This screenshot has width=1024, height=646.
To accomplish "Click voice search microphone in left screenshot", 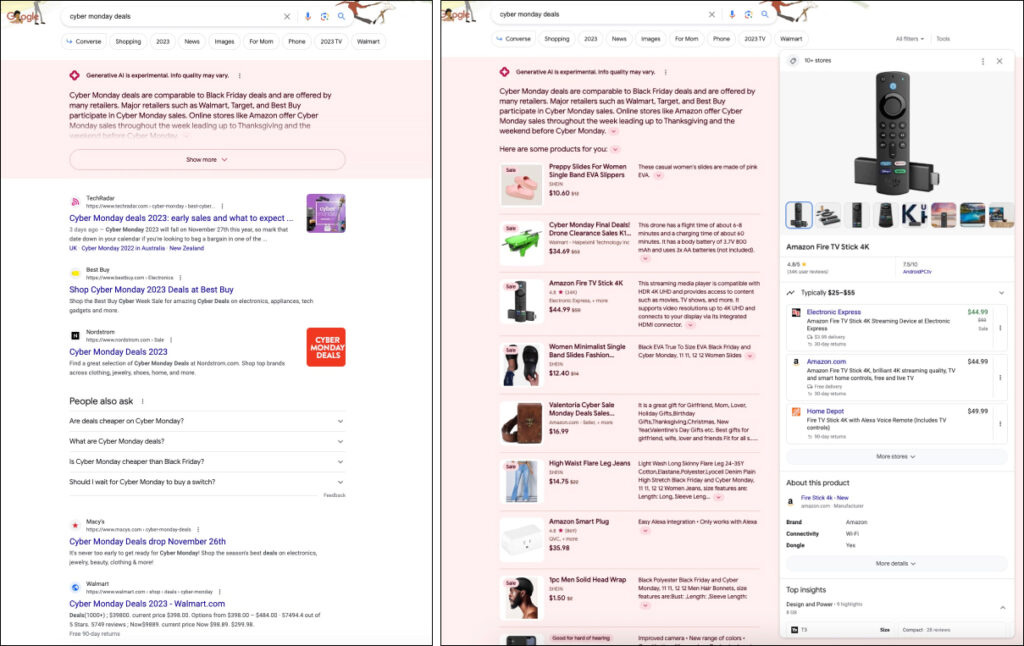I will coord(308,16).
